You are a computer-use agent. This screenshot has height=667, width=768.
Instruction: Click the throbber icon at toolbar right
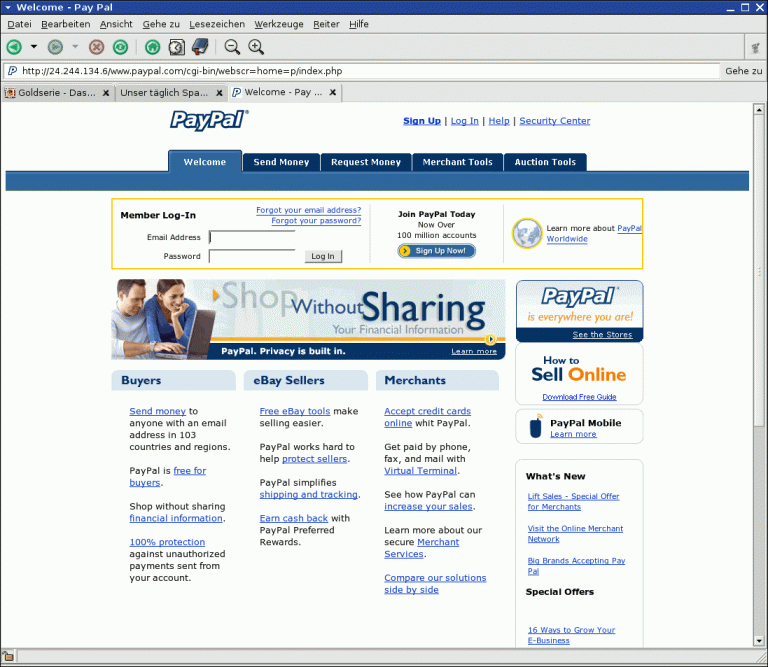pyautogui.click(x=756, y=48)
